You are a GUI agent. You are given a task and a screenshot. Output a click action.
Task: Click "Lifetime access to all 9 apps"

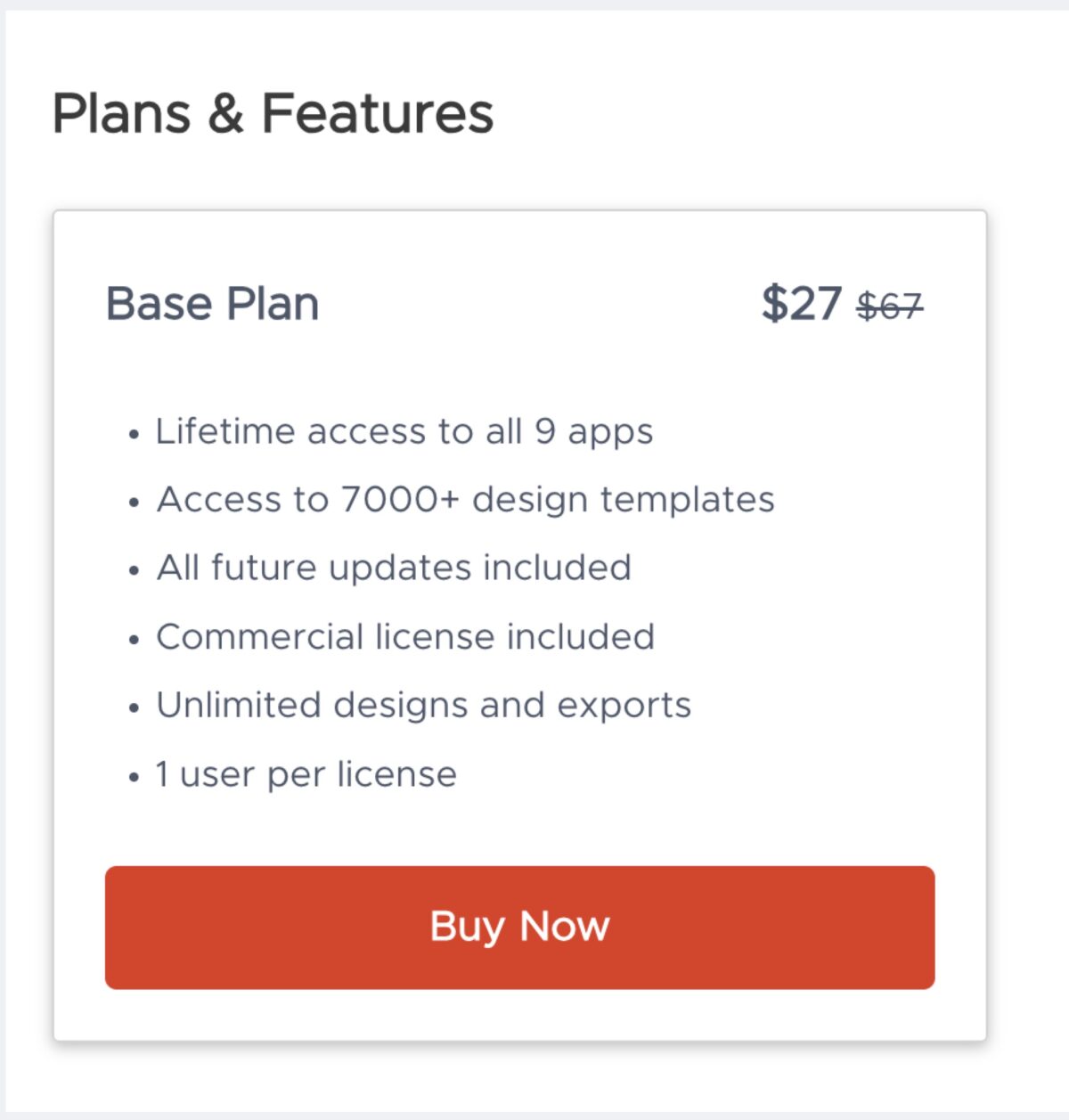pyautogui.click(x=404, y=432)
